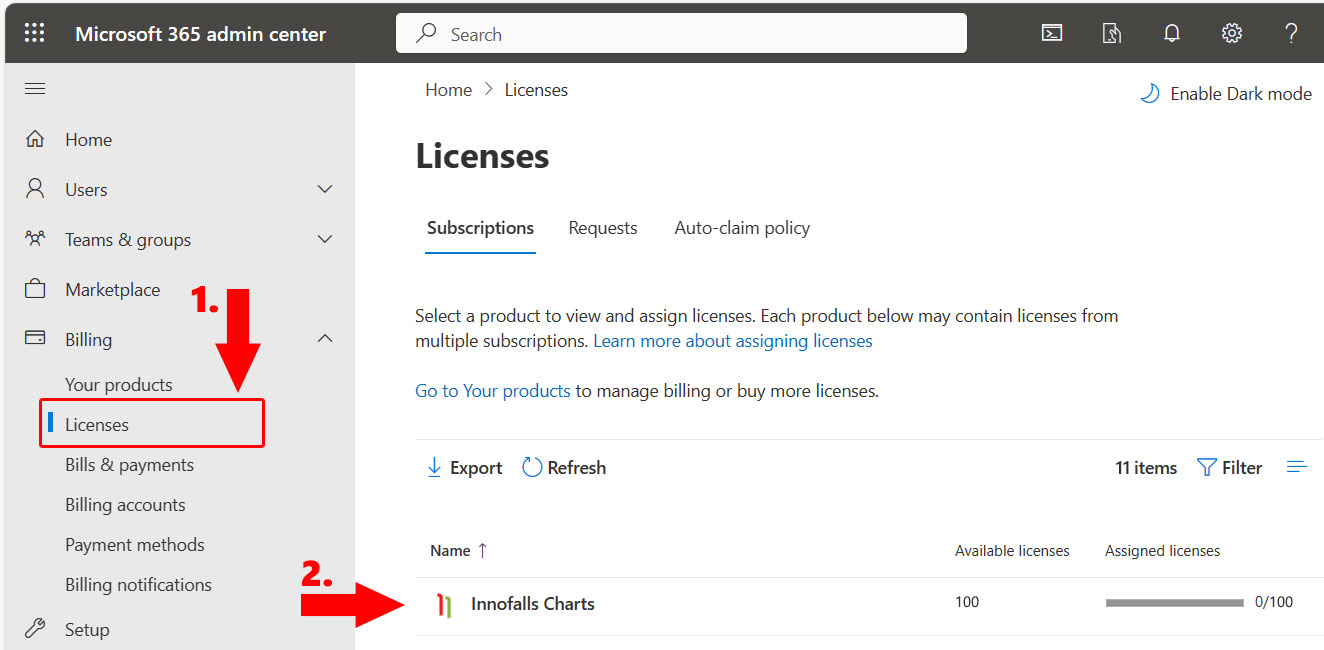Click the Go to Your products link
The image size is (1324, 650).
pos(492,391)
